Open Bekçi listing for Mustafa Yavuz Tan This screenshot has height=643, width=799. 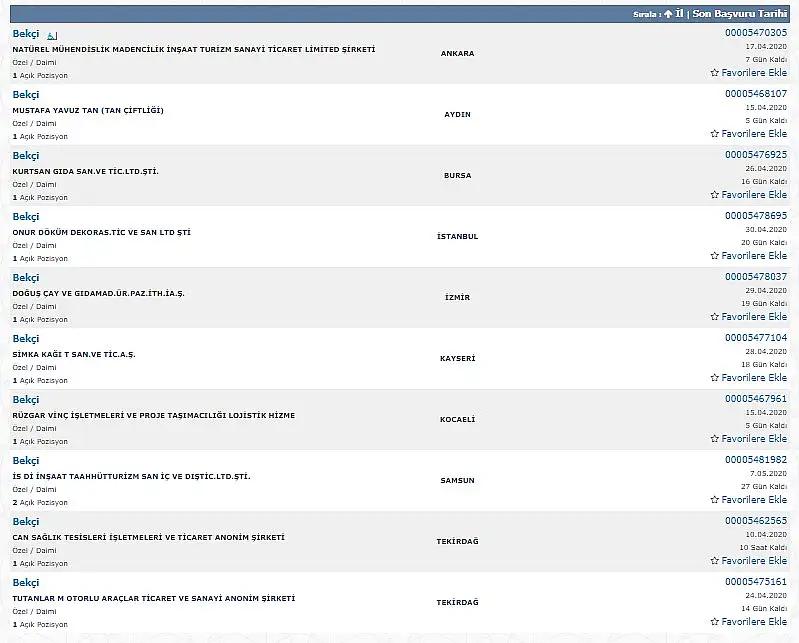[25, 95]
